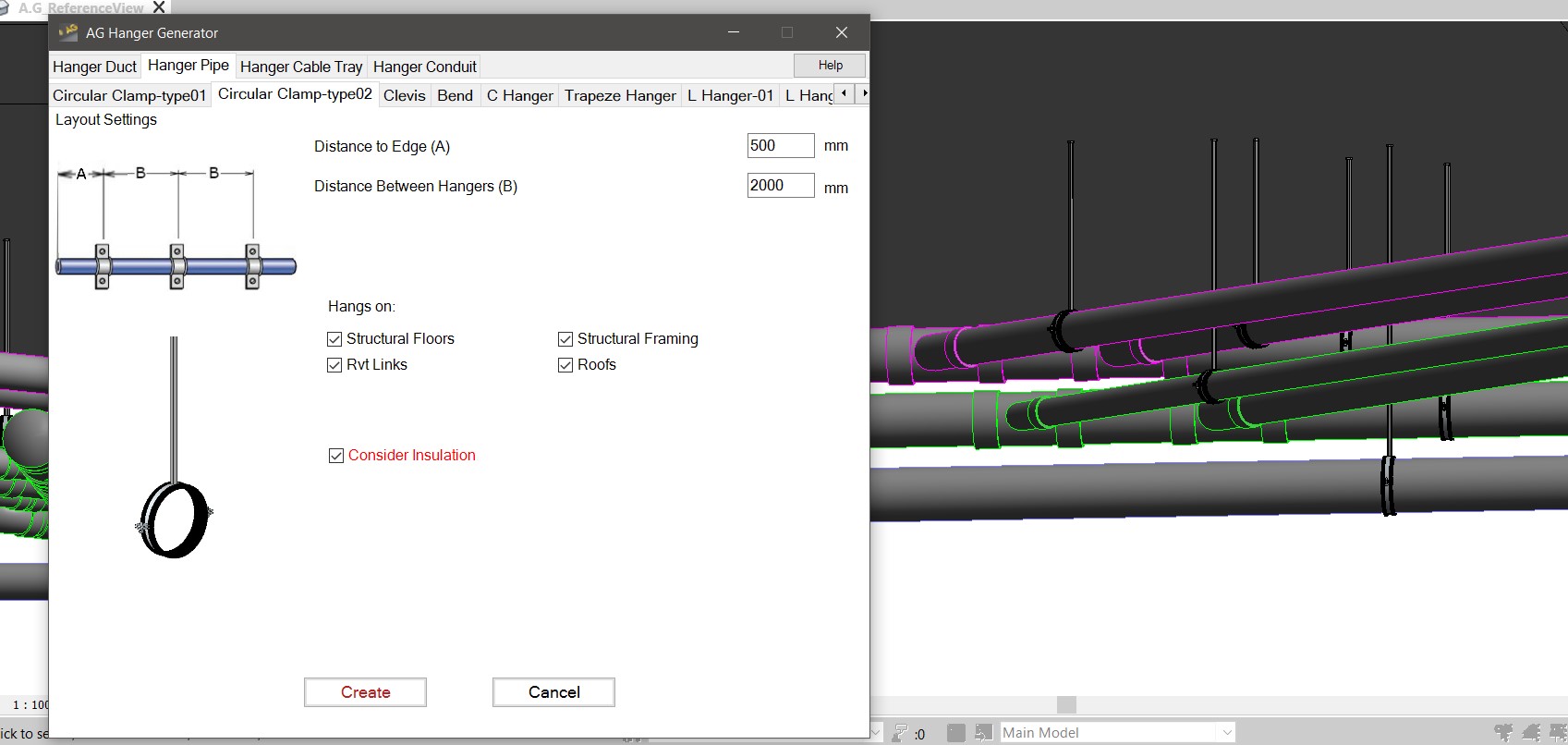Click the editing requests icon in status bar
Image resolution: width=1568 pixels, height=745 pixels.
tap(902, 733)
